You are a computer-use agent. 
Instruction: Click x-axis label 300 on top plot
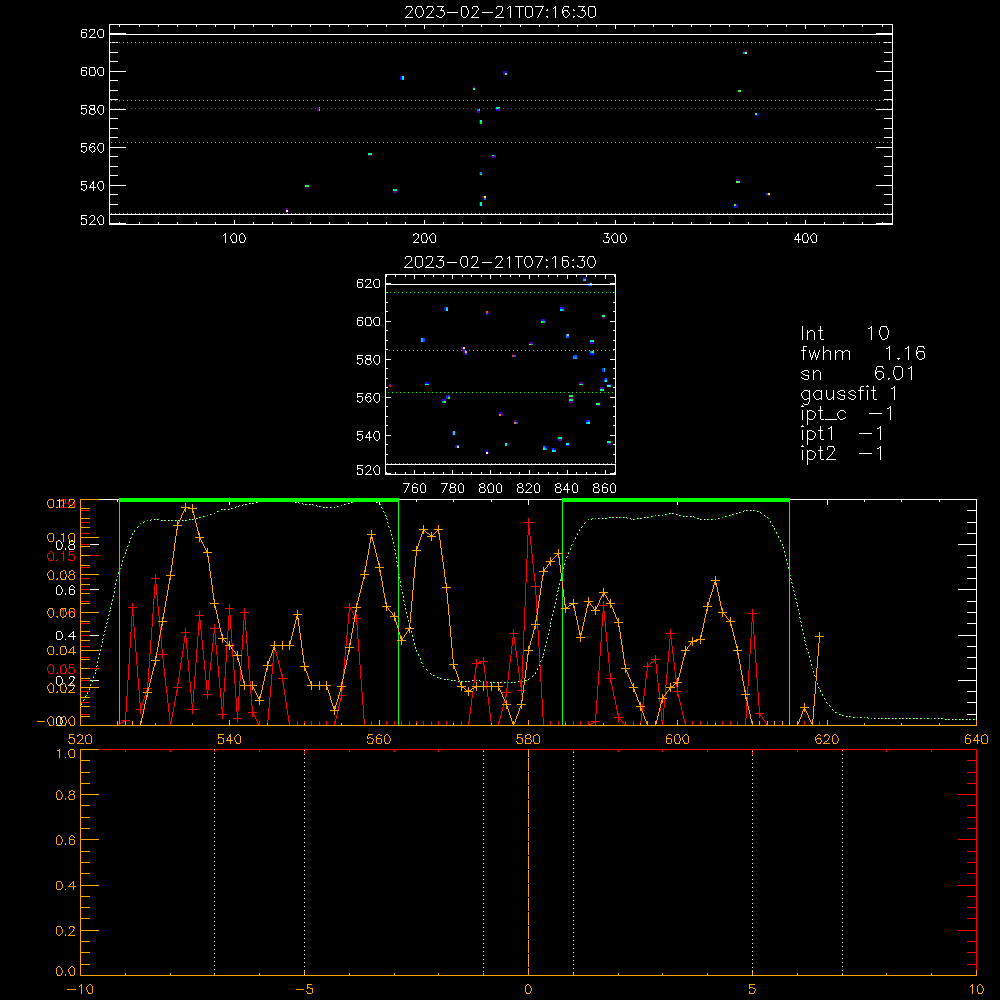point(615,239)
